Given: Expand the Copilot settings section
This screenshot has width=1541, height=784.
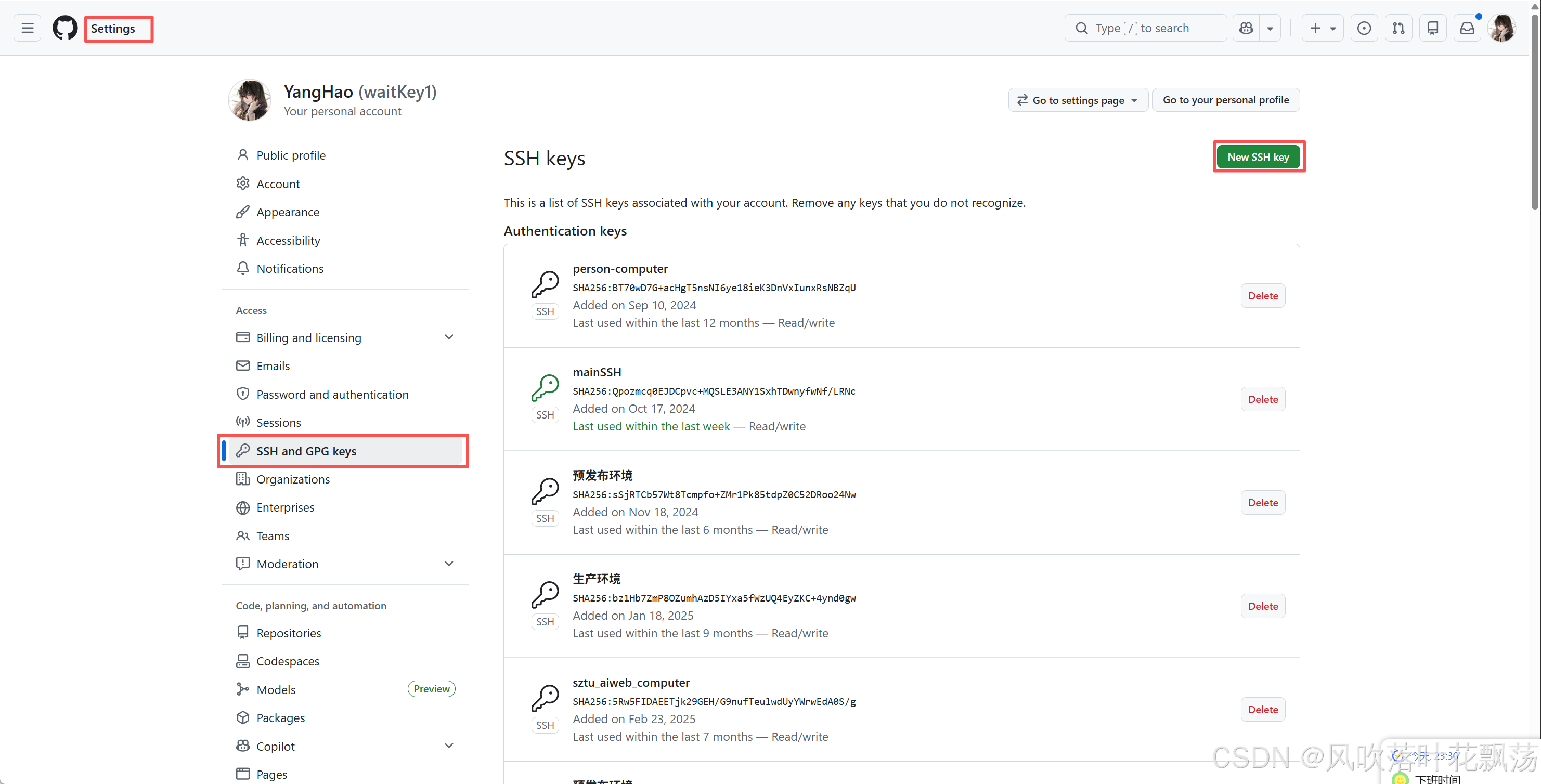Looking at the screenshot, I should (x=449, y=746).
